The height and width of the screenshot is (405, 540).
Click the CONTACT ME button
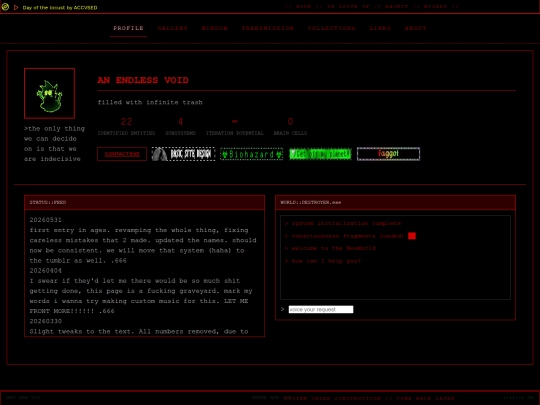(122, 154)
